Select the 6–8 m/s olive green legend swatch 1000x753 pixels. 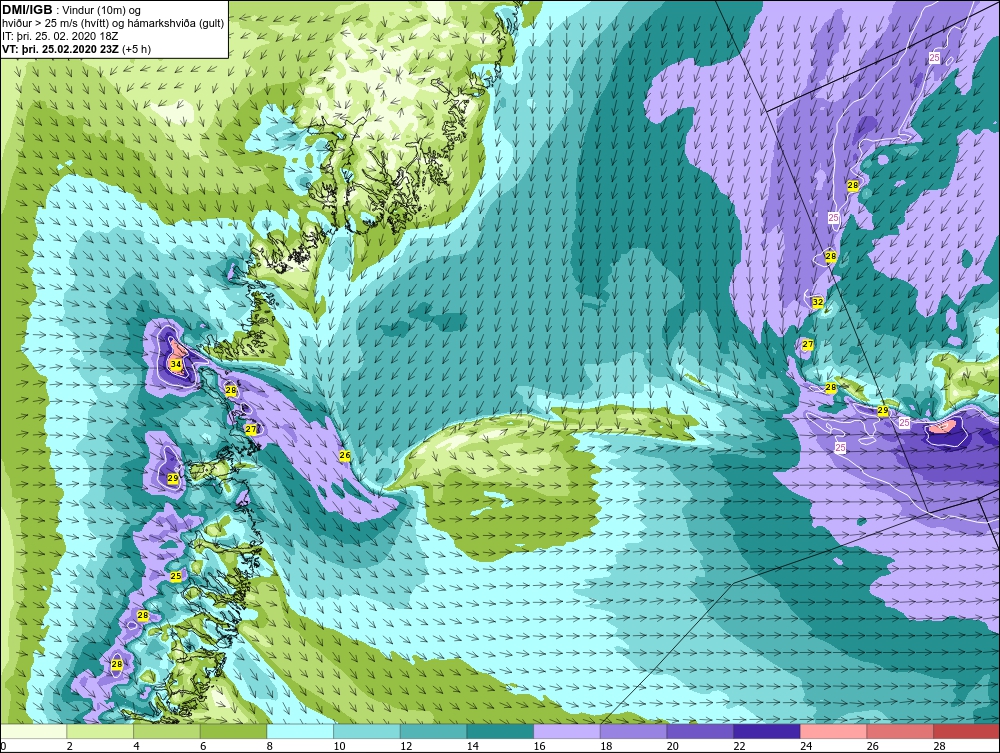(233, 731)
